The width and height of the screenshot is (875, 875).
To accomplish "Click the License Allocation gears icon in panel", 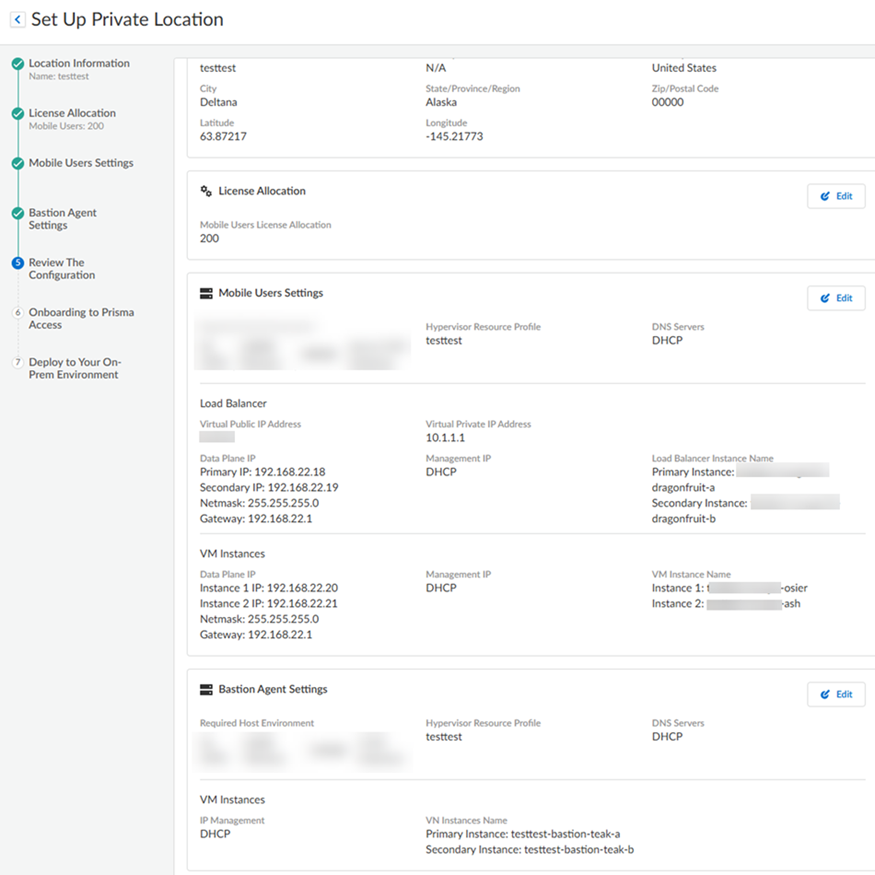I will pyautogui.click(x=206, y=191).
